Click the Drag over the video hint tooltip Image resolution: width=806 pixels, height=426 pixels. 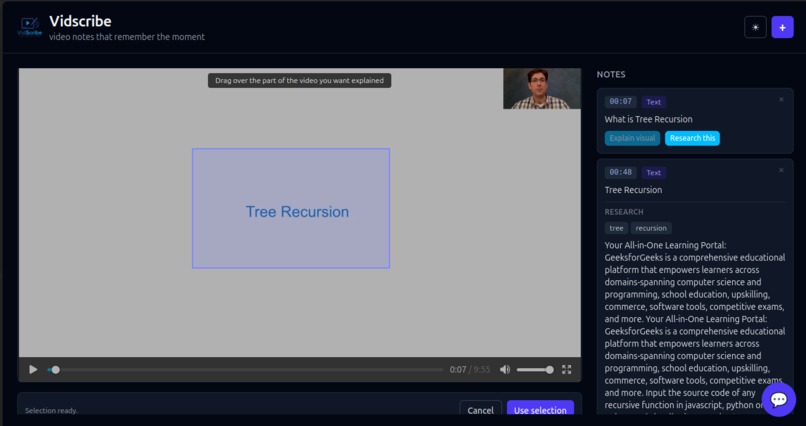[x=299, y=81]
